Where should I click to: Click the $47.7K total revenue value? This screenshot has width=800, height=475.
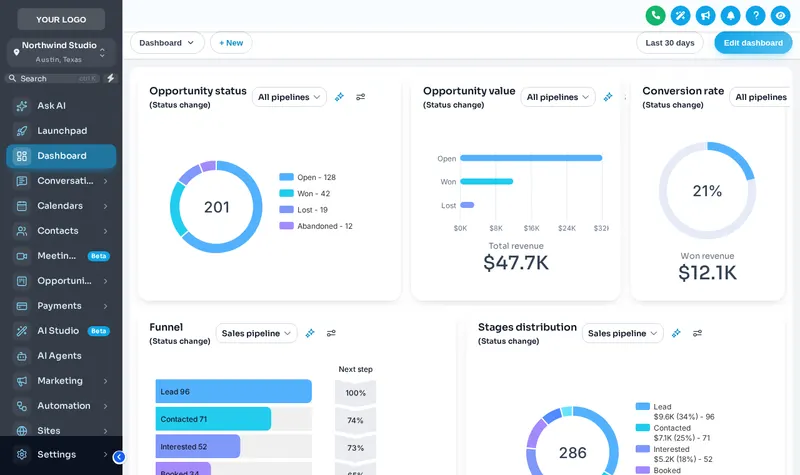(516, 263)
